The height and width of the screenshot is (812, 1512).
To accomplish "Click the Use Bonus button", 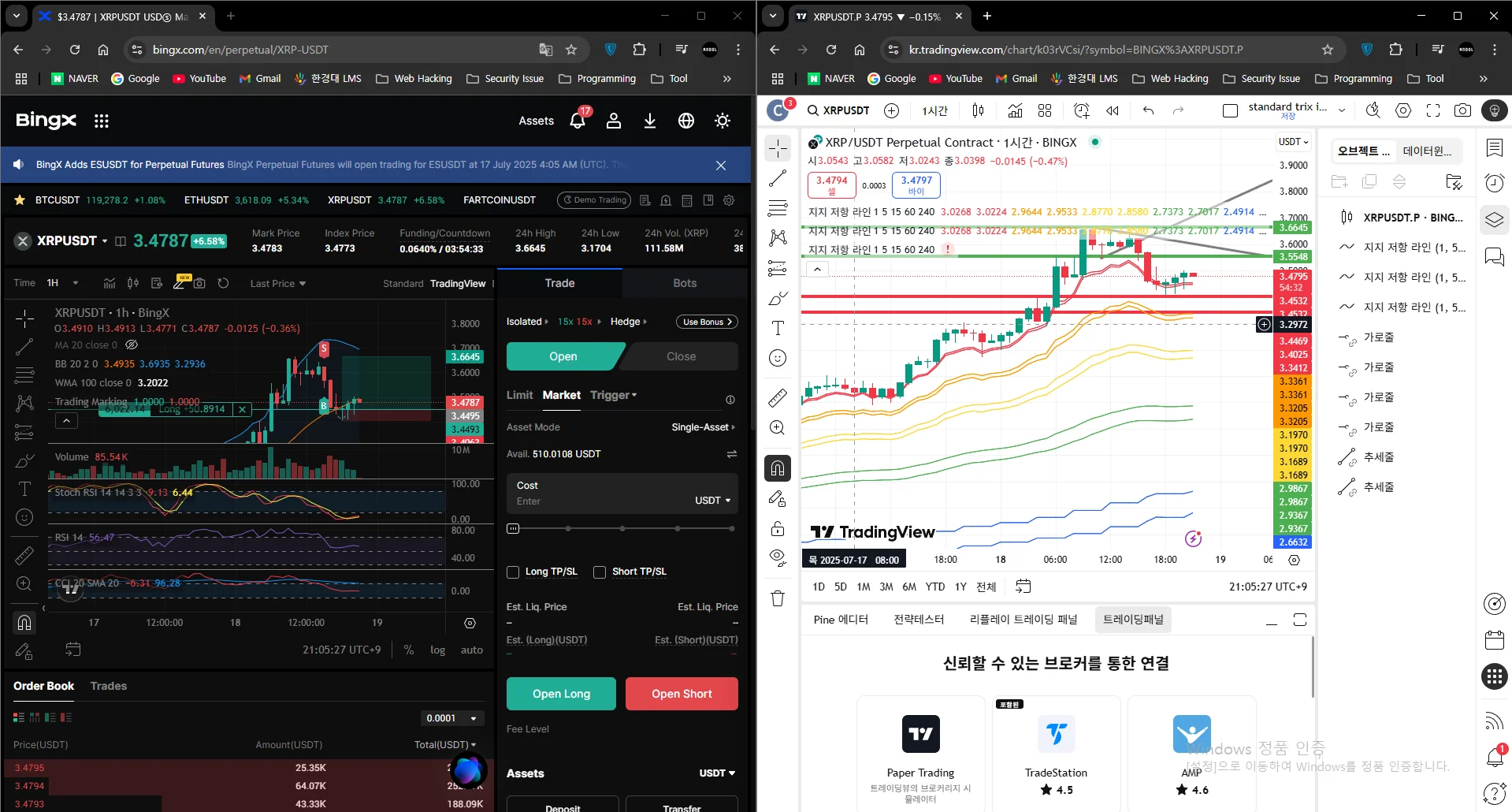I will pos(707,322).
